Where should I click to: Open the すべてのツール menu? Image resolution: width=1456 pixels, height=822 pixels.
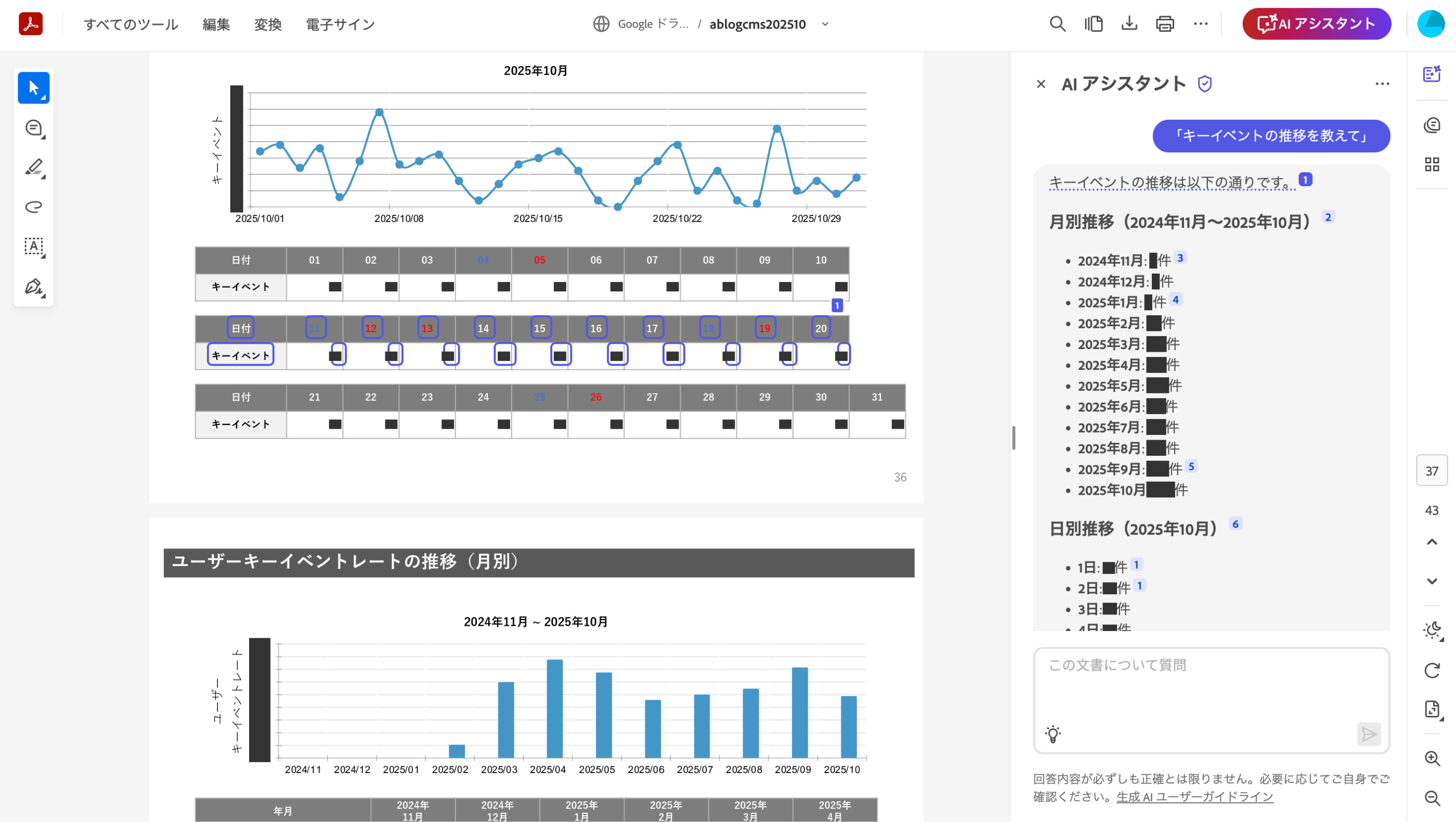131,24
